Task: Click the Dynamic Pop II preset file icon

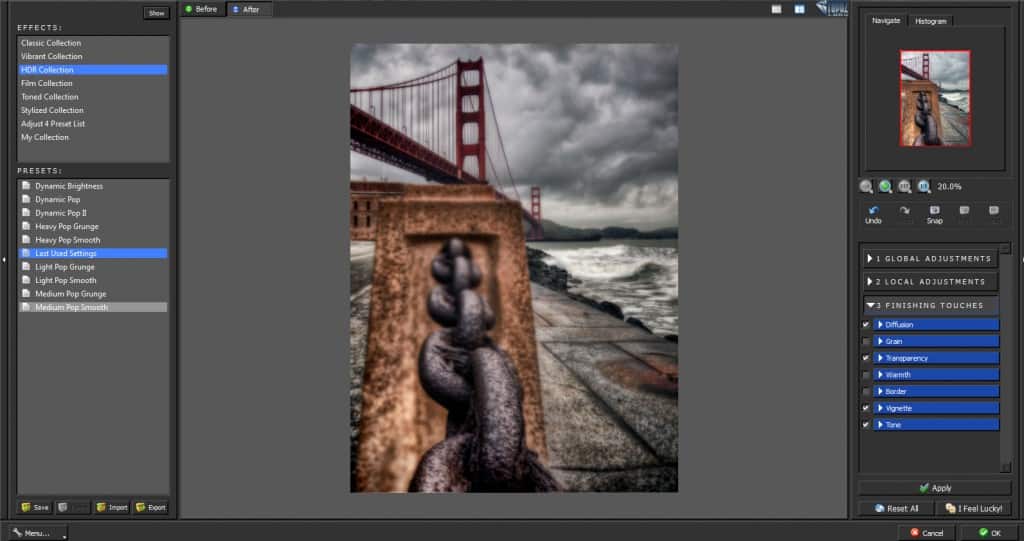Action: pos(26,212)
